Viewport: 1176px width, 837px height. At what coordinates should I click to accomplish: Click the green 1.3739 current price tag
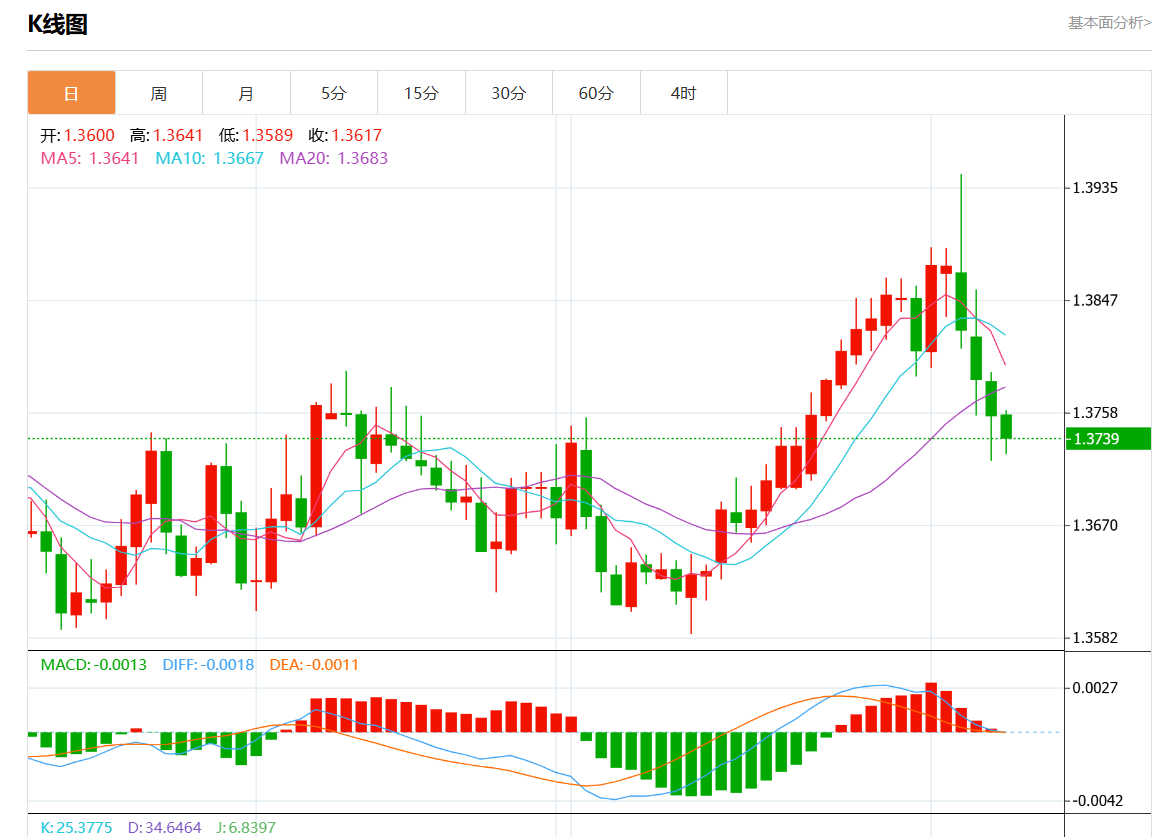coord(1108,439)
